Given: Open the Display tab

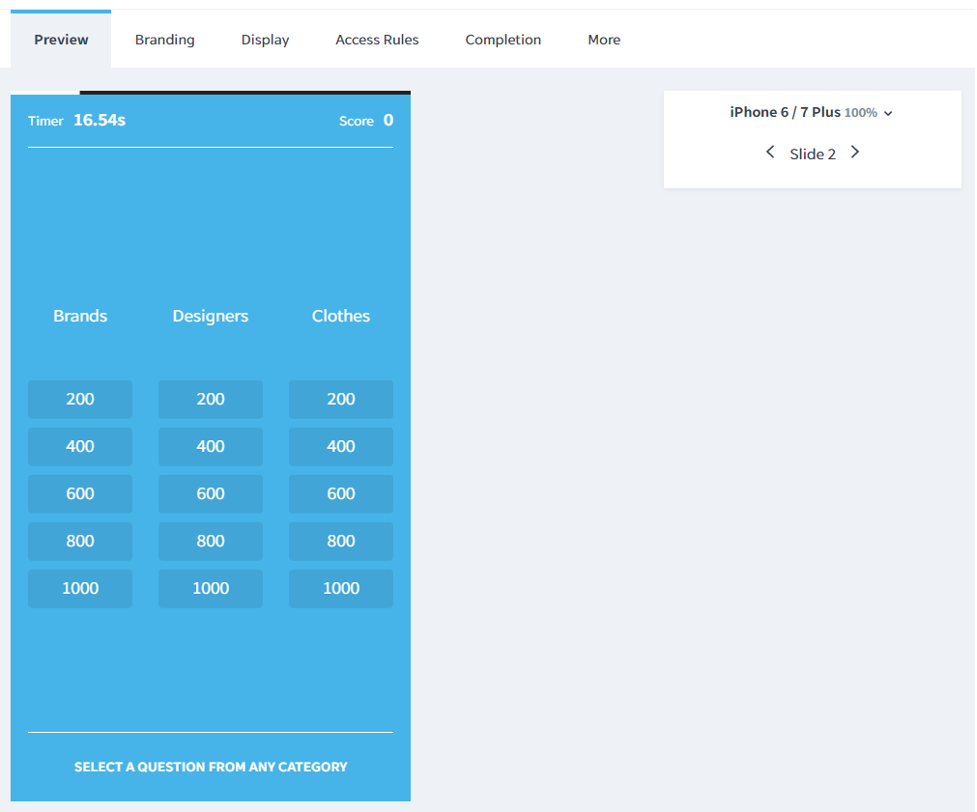Looking at the screenshot, I should coord(264,39).
